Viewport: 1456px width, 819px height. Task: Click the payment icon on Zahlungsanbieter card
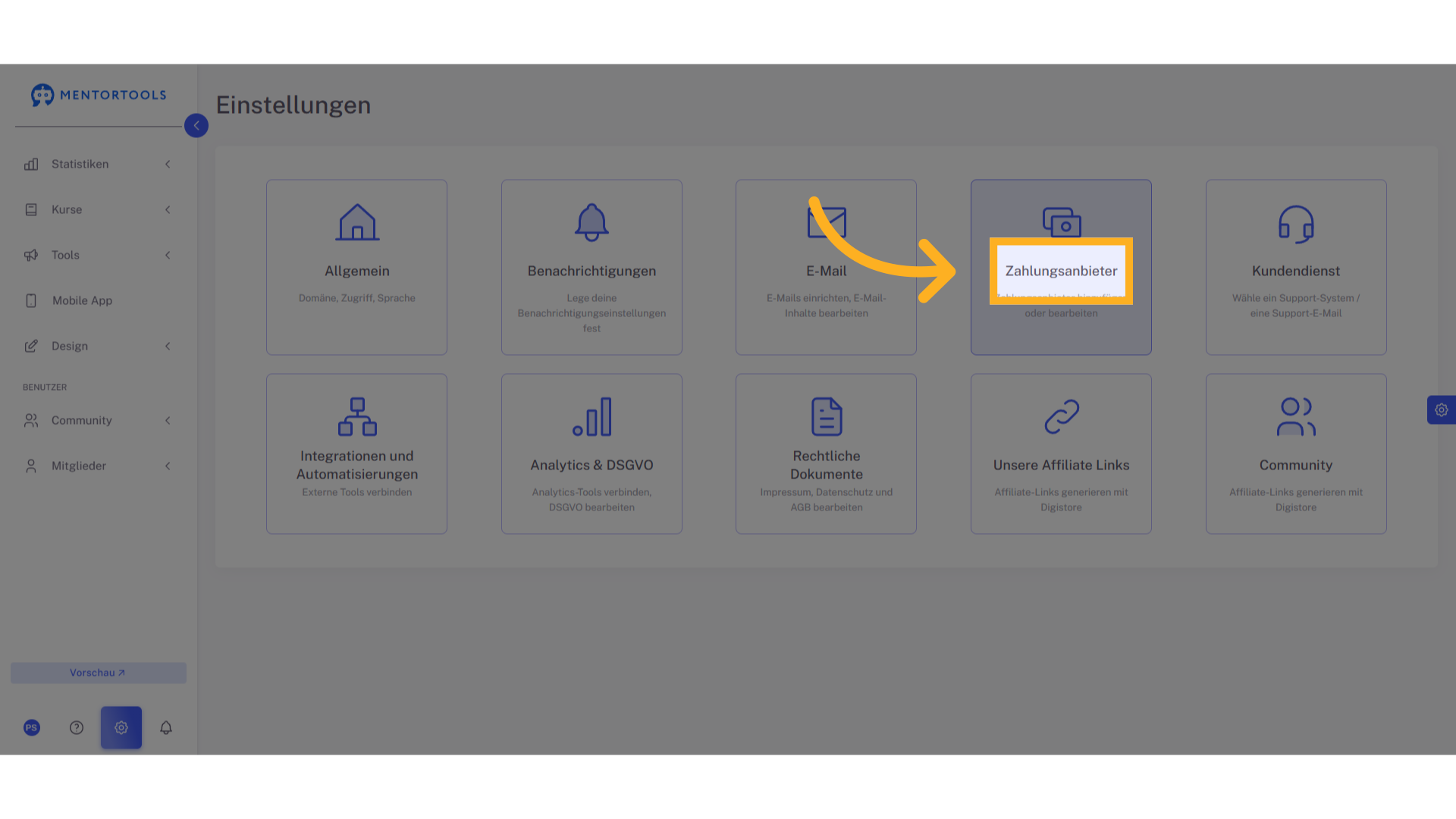coord(1062,222)
